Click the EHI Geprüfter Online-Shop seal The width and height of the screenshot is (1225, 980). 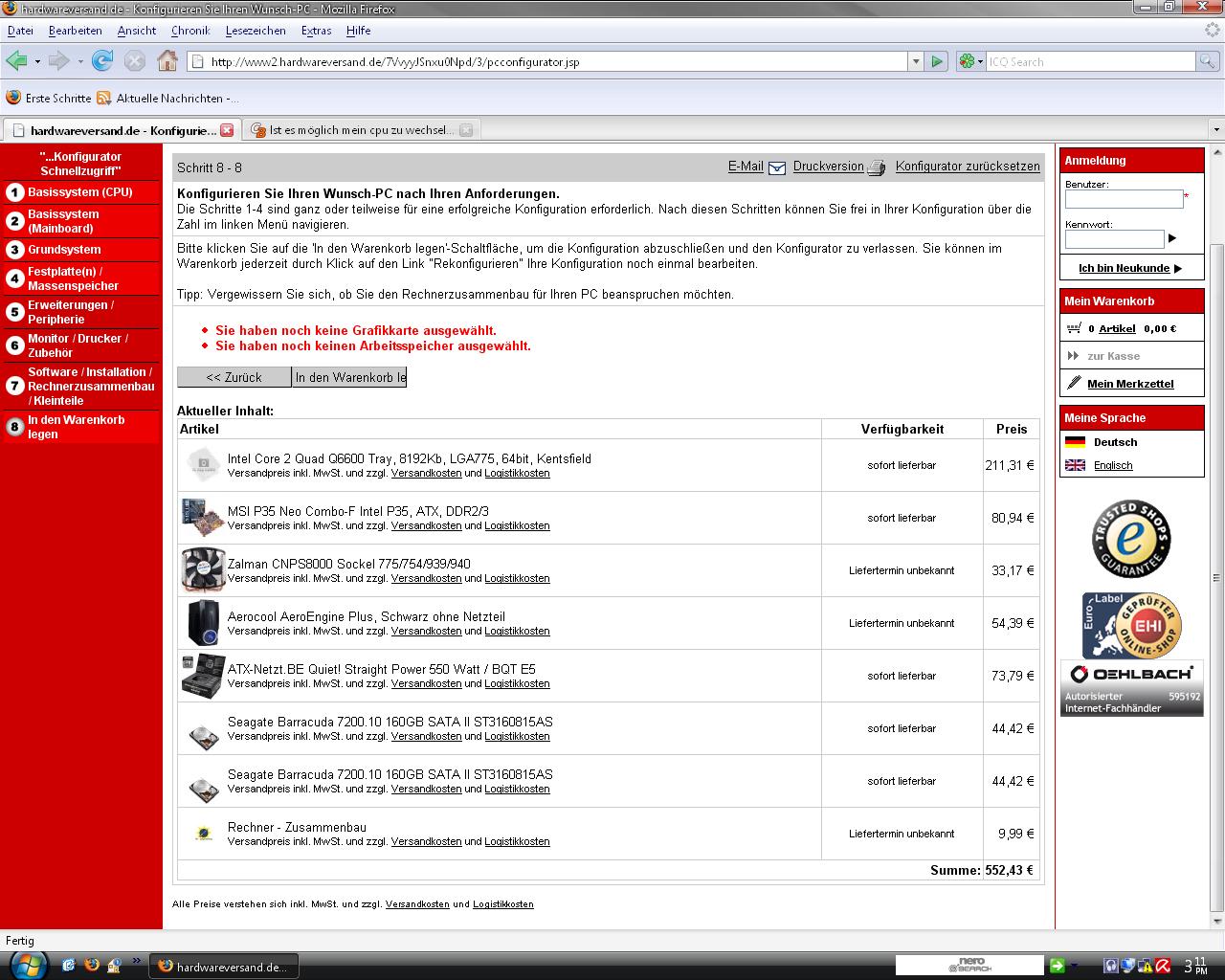point(1131,624)
